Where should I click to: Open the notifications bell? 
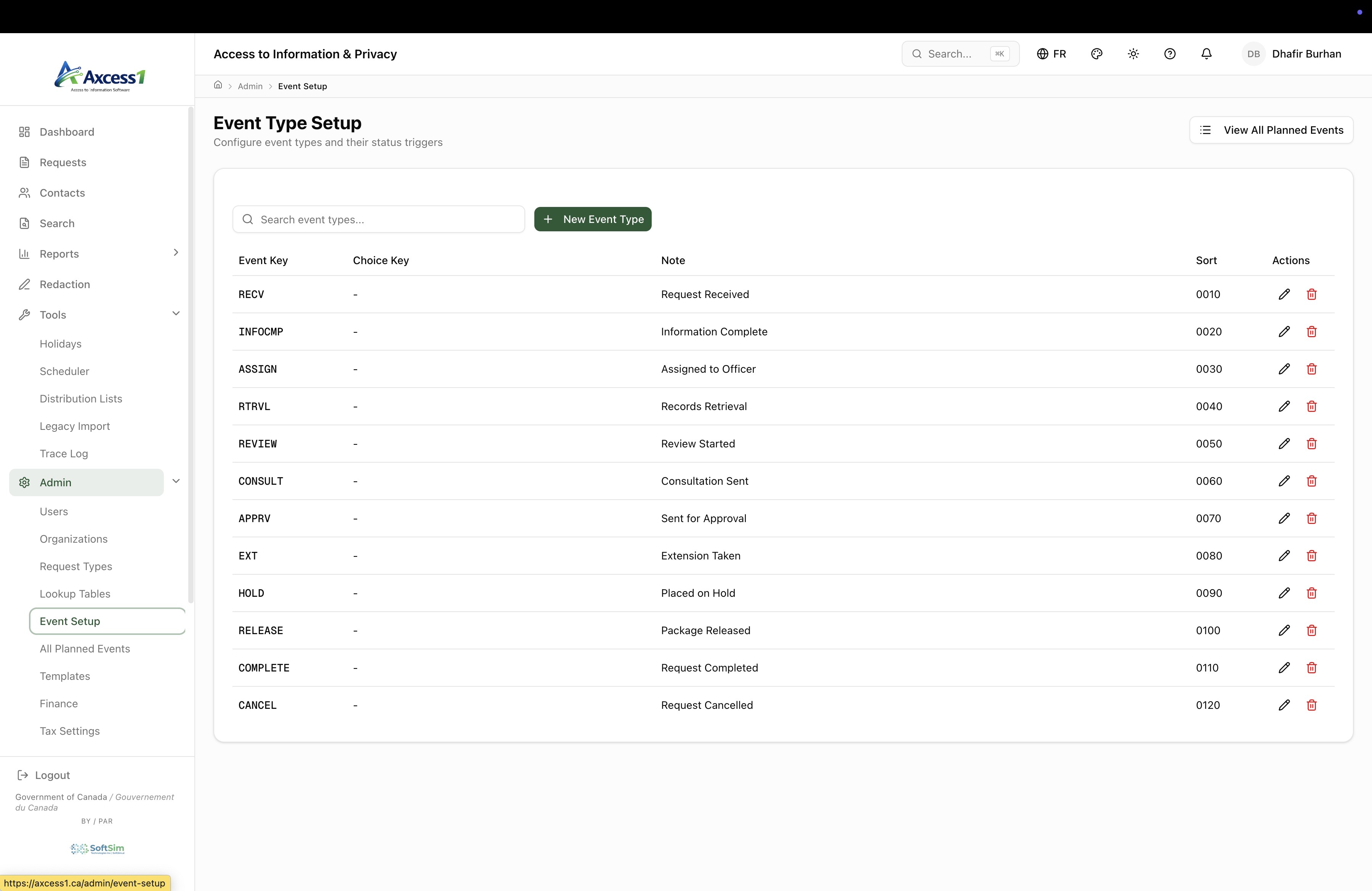tap(1206, 54)
